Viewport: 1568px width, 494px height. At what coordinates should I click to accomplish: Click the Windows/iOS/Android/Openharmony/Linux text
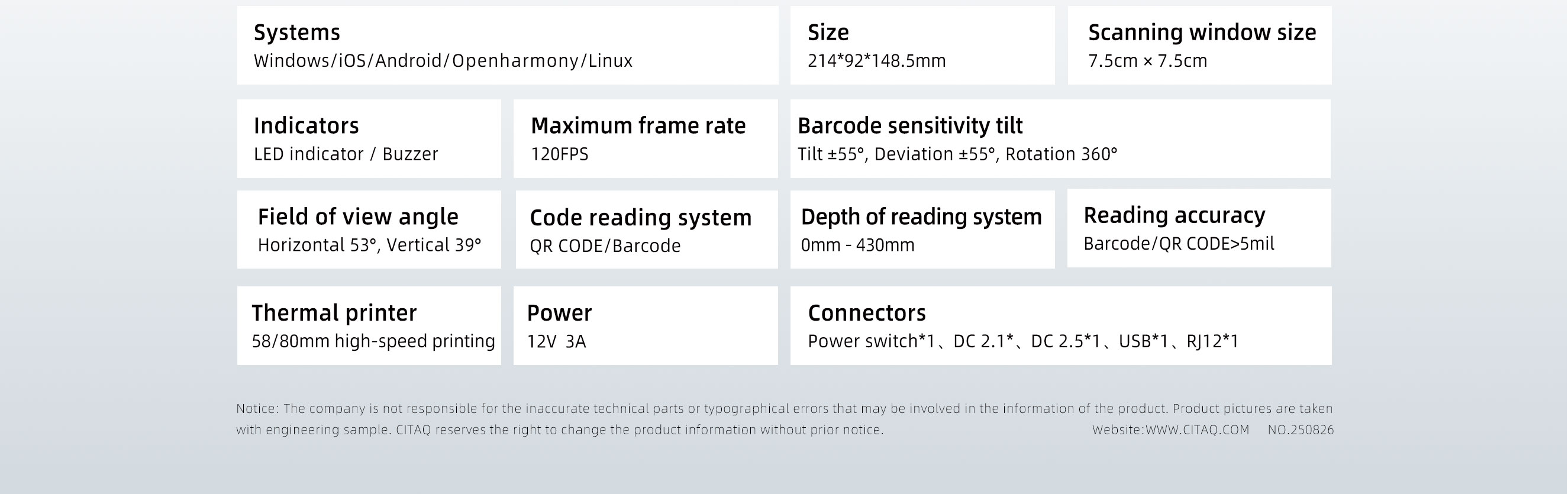443,61
